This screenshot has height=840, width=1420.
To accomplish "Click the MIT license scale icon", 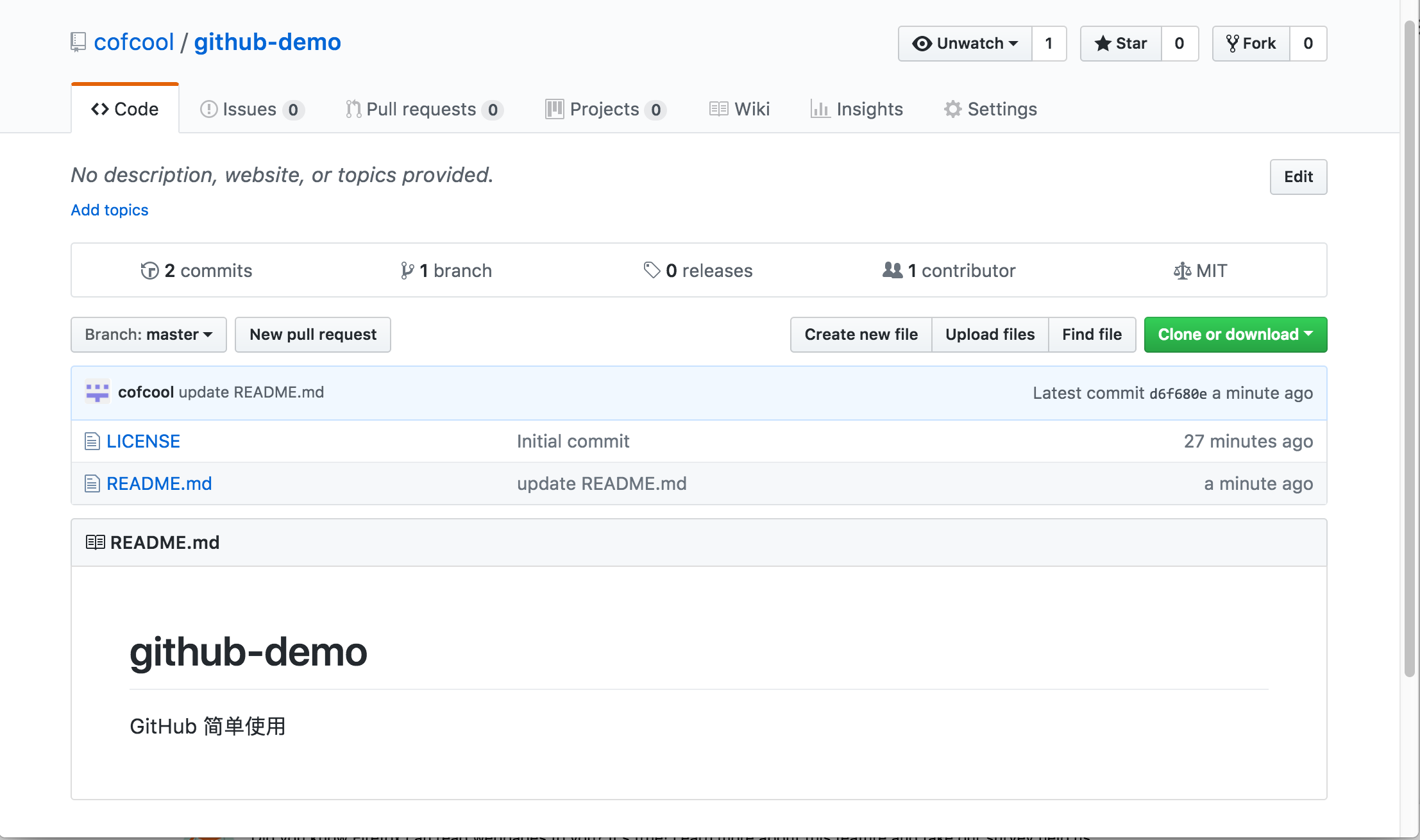I will point(1181,271).
